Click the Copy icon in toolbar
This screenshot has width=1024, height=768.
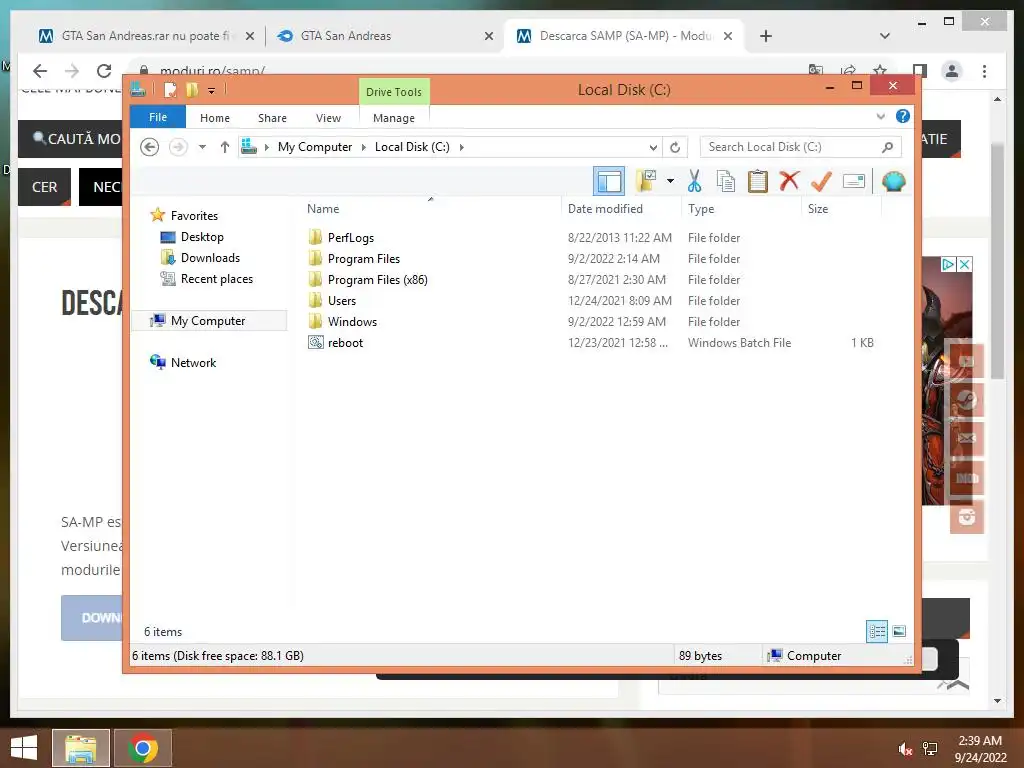[x=726, y=181]
